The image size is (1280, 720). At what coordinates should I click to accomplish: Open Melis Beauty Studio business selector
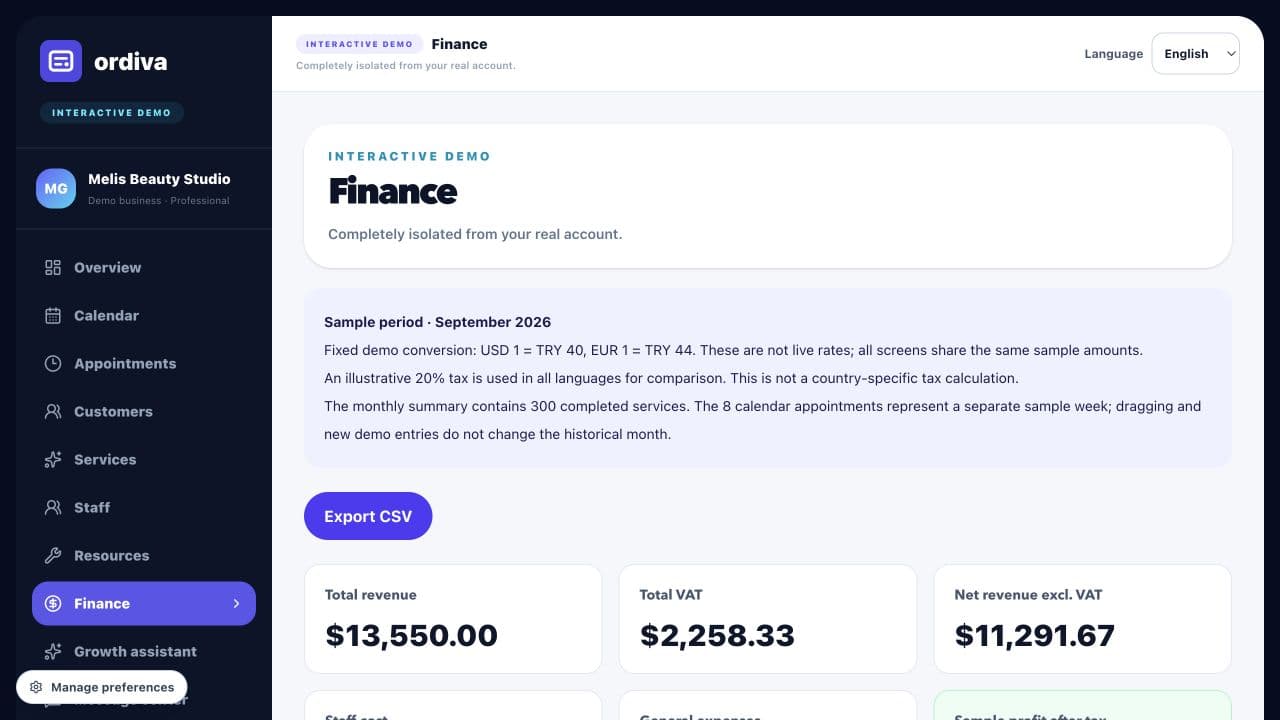coord(144,188)
